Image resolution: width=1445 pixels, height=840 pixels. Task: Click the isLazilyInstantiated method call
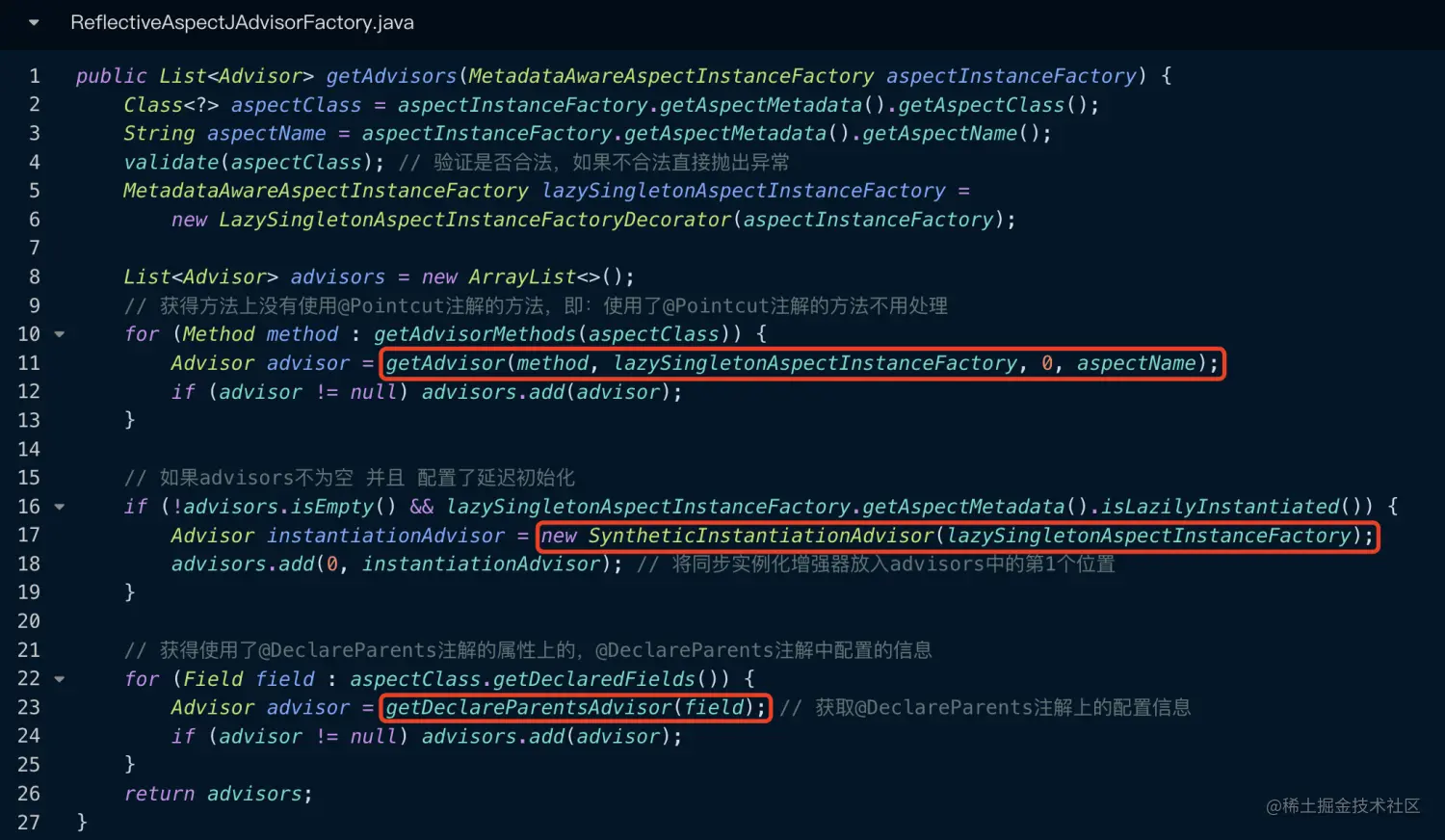[x=1220, y=507]
